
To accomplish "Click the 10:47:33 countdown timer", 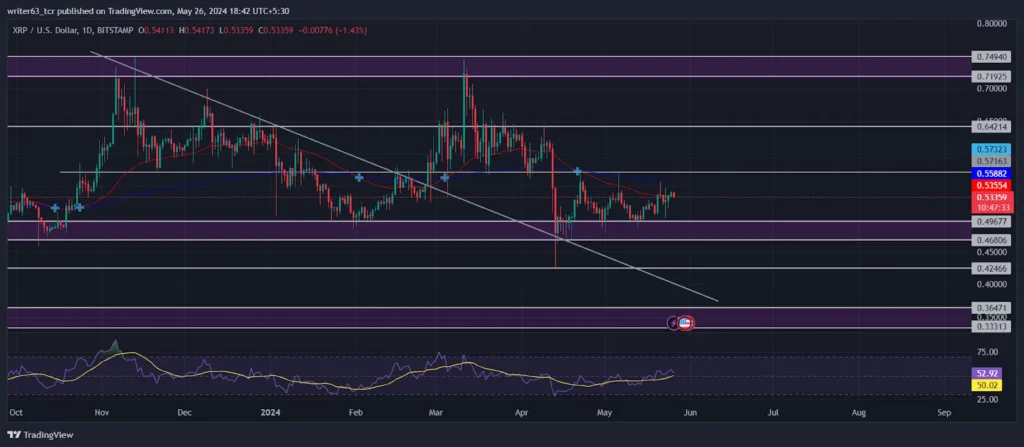I will coord(991,207).
